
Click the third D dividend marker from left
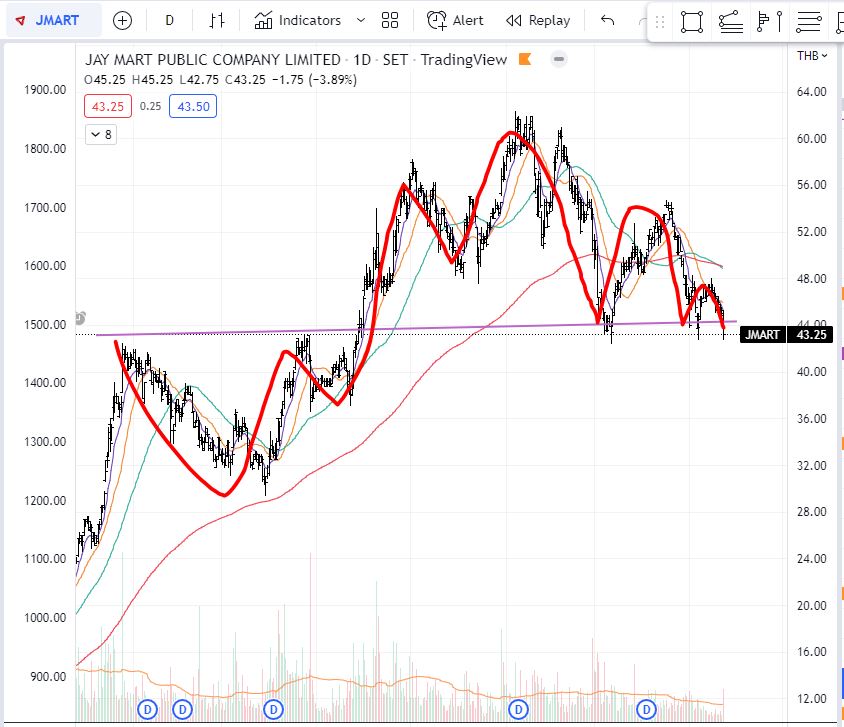tap(273, 709)
